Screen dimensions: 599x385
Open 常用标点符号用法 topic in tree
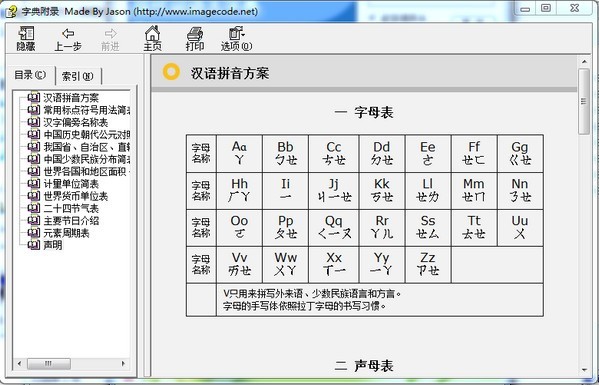87,110
